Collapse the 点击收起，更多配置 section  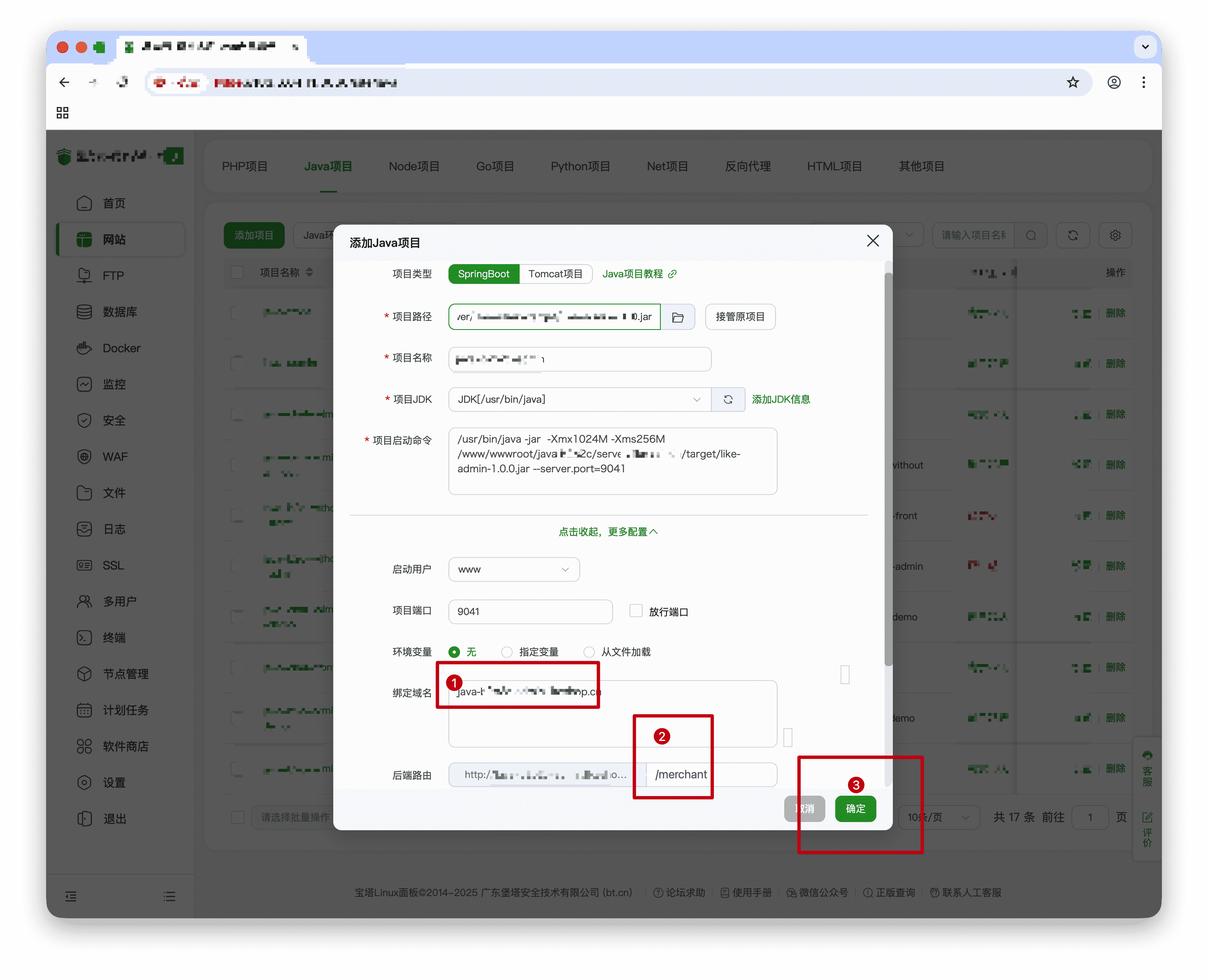(608, 532)
